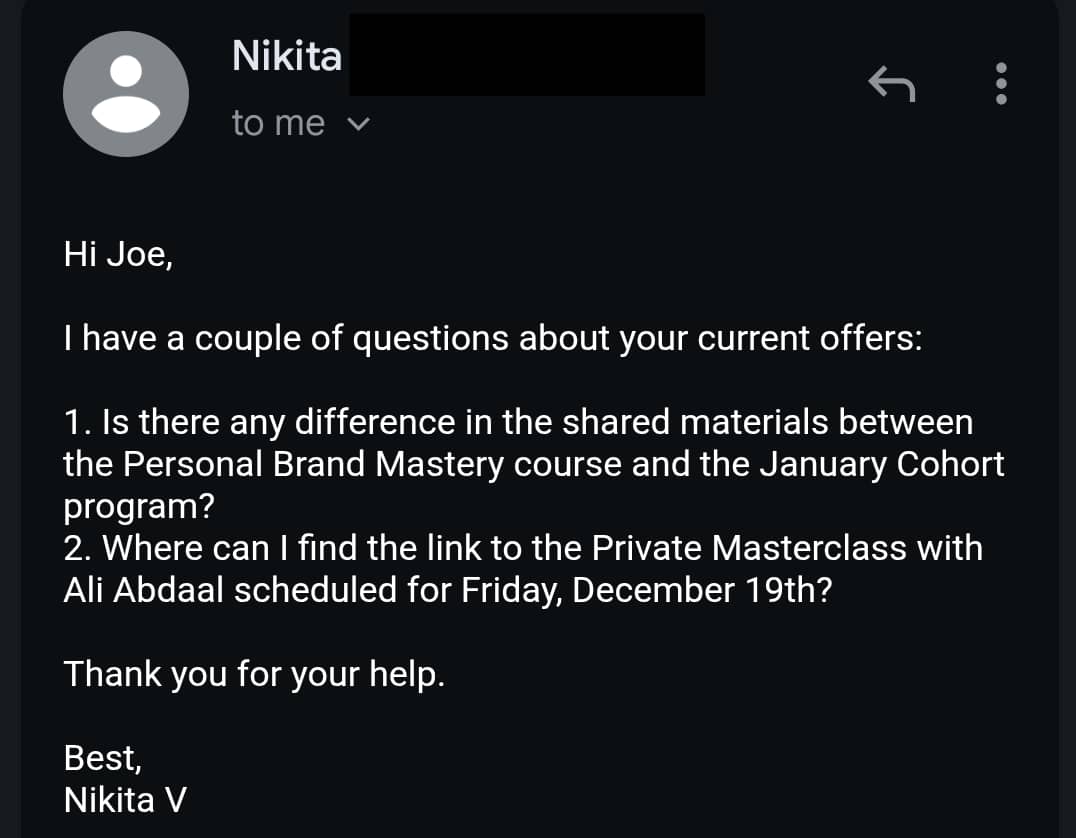
Task: Open the three-dot more options menu
Action: [1001, 84]
